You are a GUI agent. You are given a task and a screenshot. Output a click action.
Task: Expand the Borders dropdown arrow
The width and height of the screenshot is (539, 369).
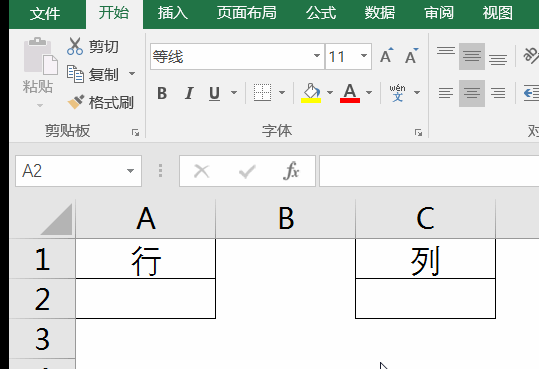(x=282, y=93)
